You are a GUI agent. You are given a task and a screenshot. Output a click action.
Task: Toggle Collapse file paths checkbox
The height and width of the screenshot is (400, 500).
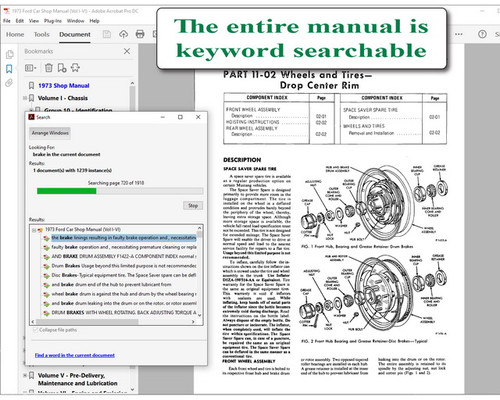[35, 330]
